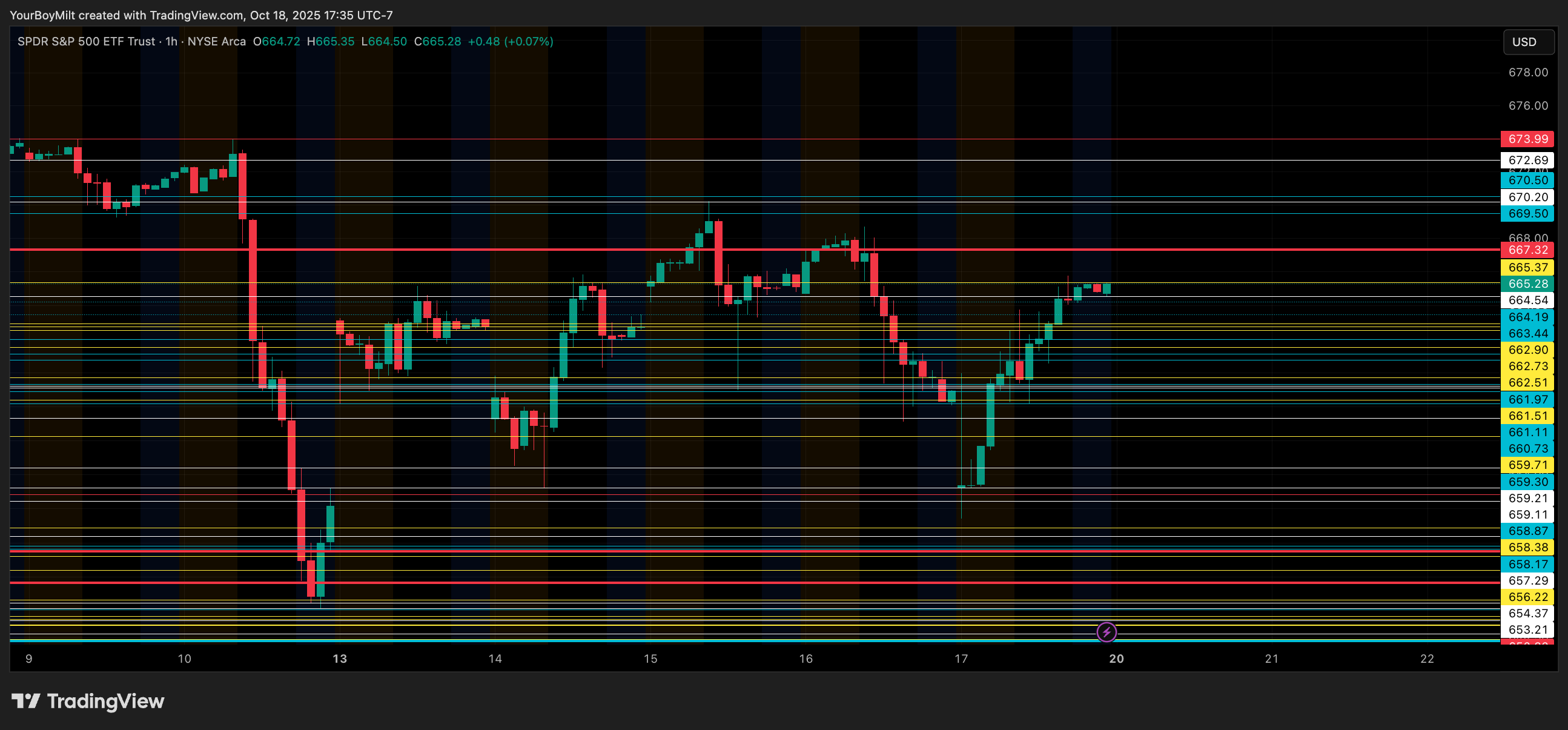This screenshot has height=730, width=1568.
Task: Click the white 657.29 price level label
Action: point(1527,581)
